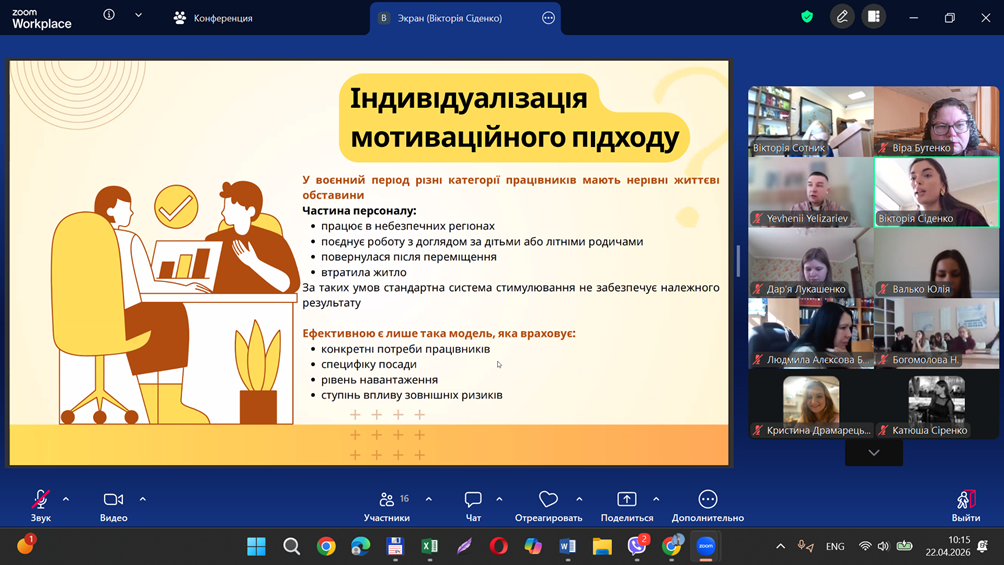Open reactions with Отреагировать heart icon
Screen dimensions: 1004x565
click(549, 505)
